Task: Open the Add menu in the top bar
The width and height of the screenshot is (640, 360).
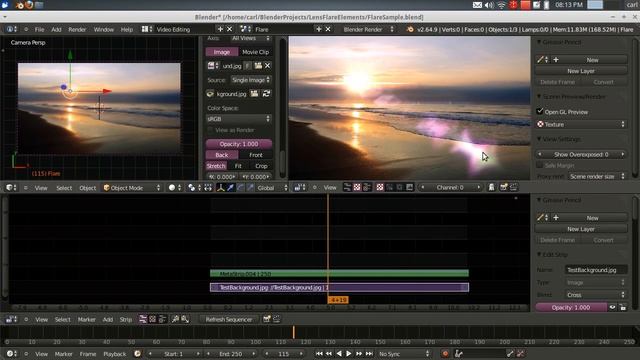Action: point(56,29)
